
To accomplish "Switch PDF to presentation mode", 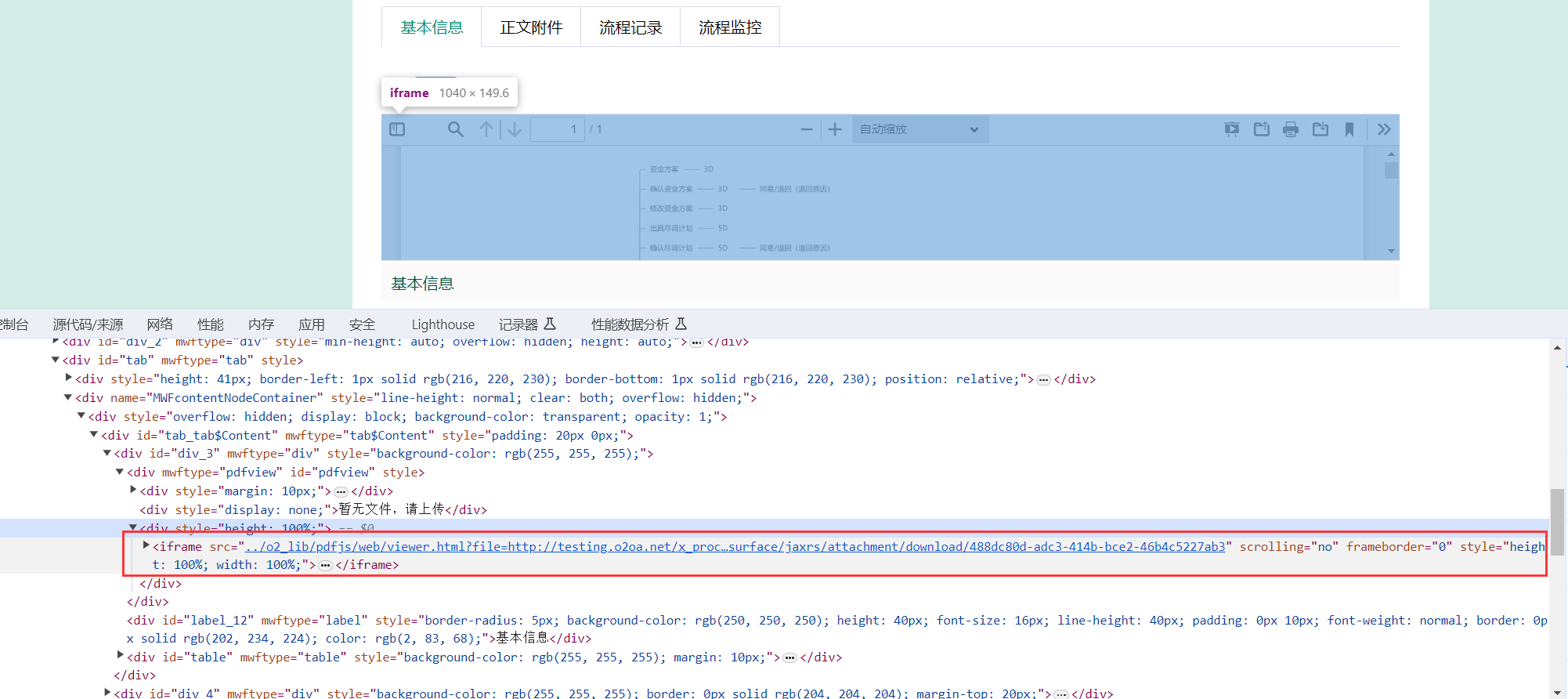I will coord(1232,129).
